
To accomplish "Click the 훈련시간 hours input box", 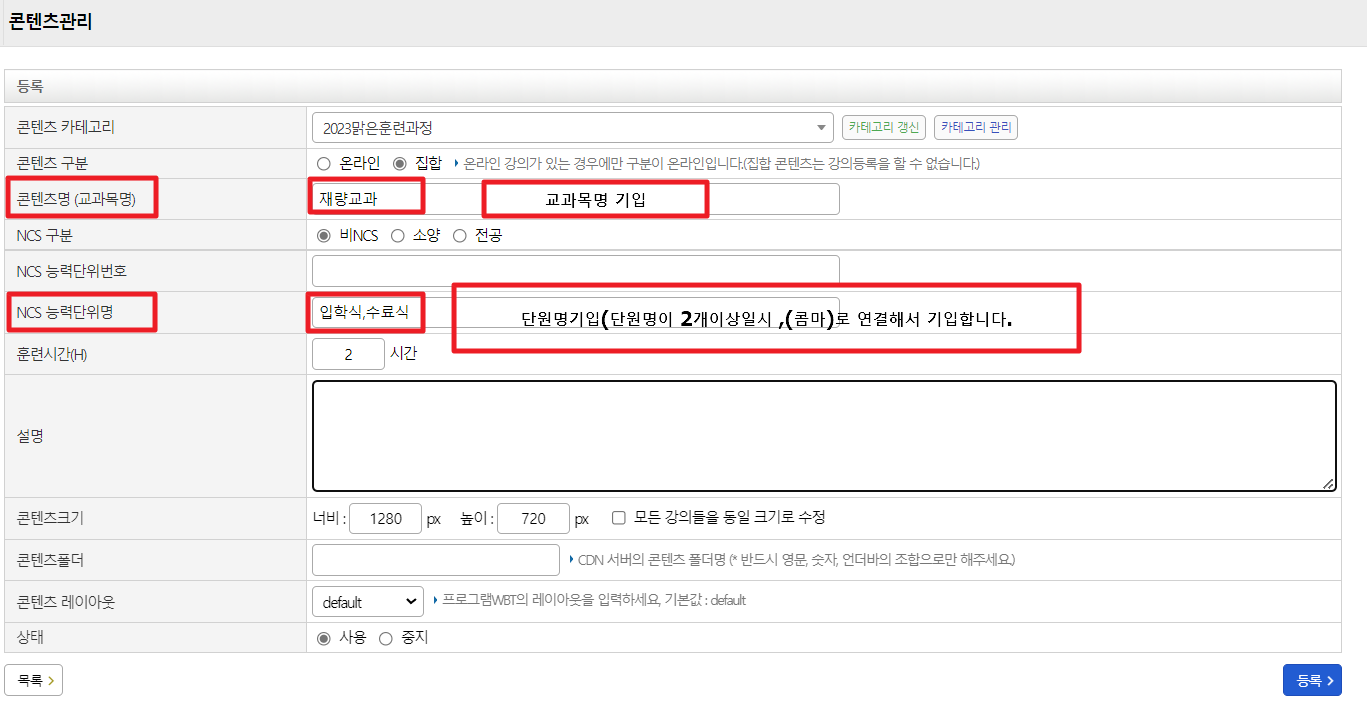I will click(348, 354).
